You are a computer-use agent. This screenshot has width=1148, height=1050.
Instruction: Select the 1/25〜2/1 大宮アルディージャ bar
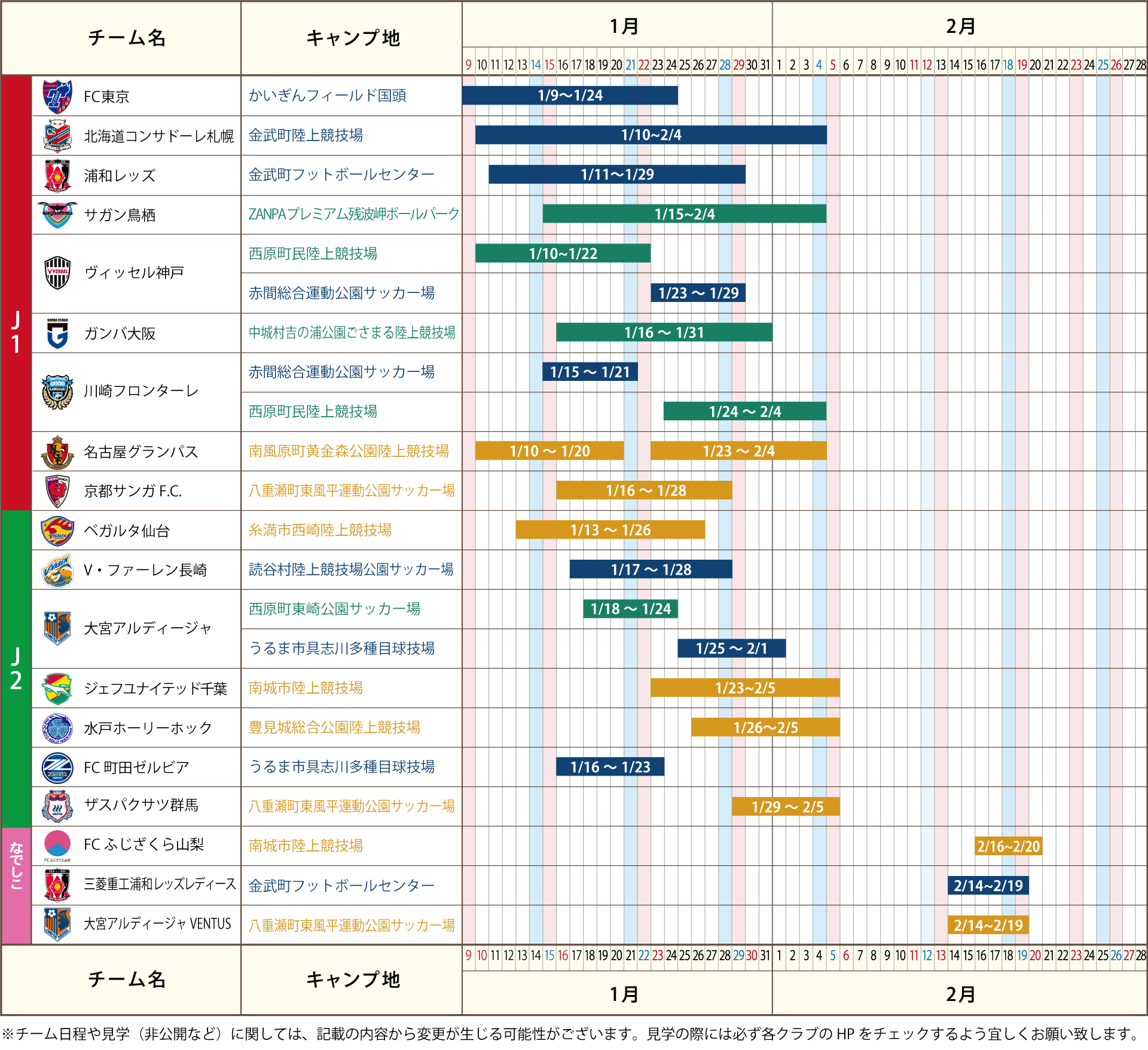tap(732, 648)
